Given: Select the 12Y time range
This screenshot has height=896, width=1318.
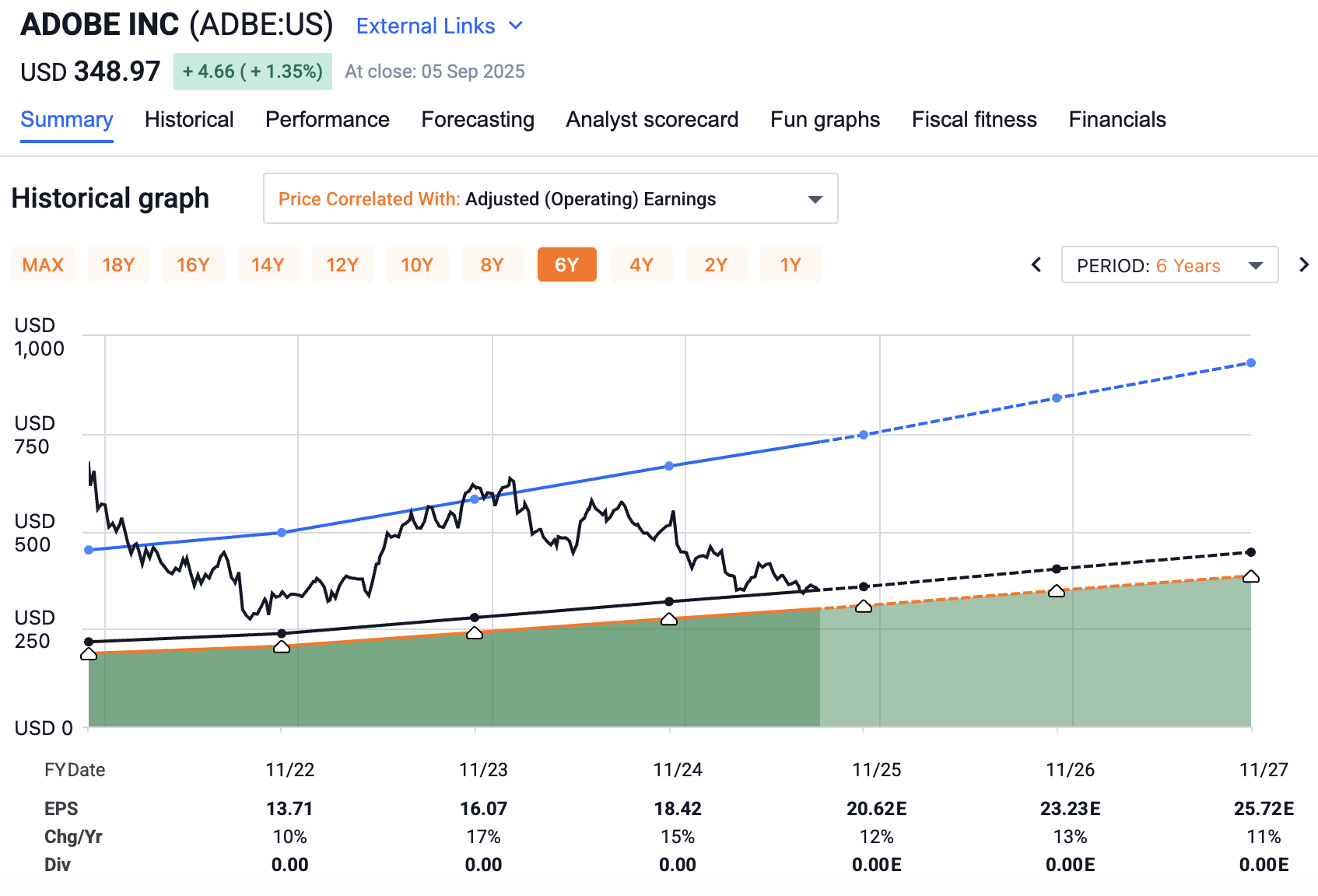Looking at the screenshot, I should [x=342, y=265].
